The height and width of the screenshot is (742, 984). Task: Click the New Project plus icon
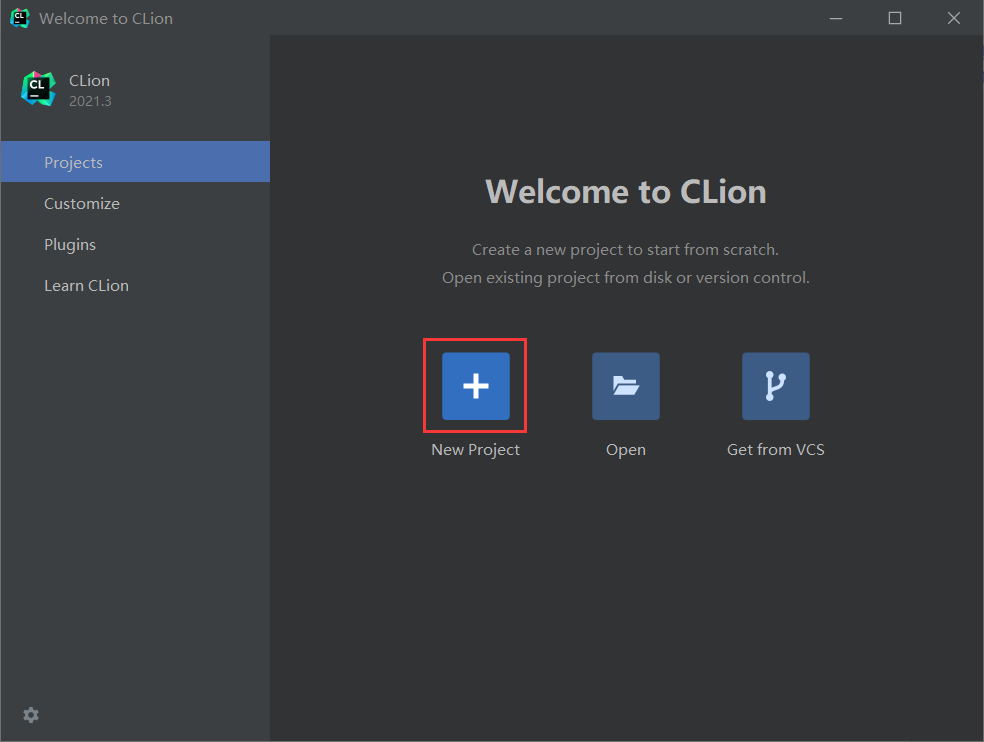point(476,386)
